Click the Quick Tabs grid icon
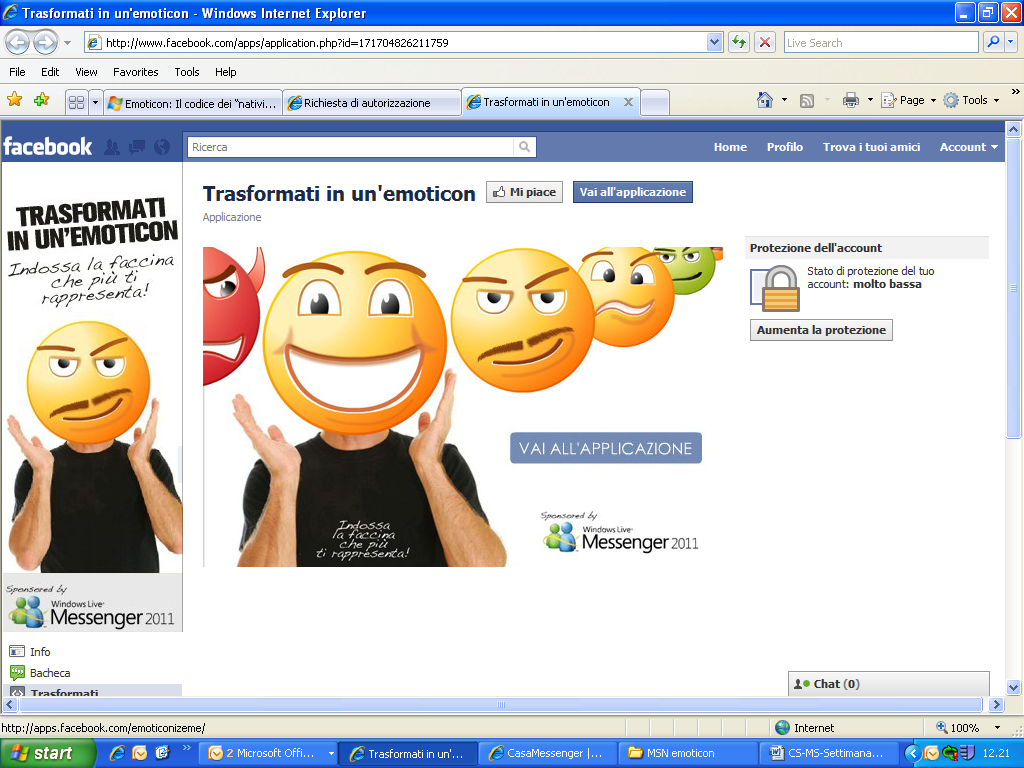This screenshot has height=768, width=1024. (76, 102)
